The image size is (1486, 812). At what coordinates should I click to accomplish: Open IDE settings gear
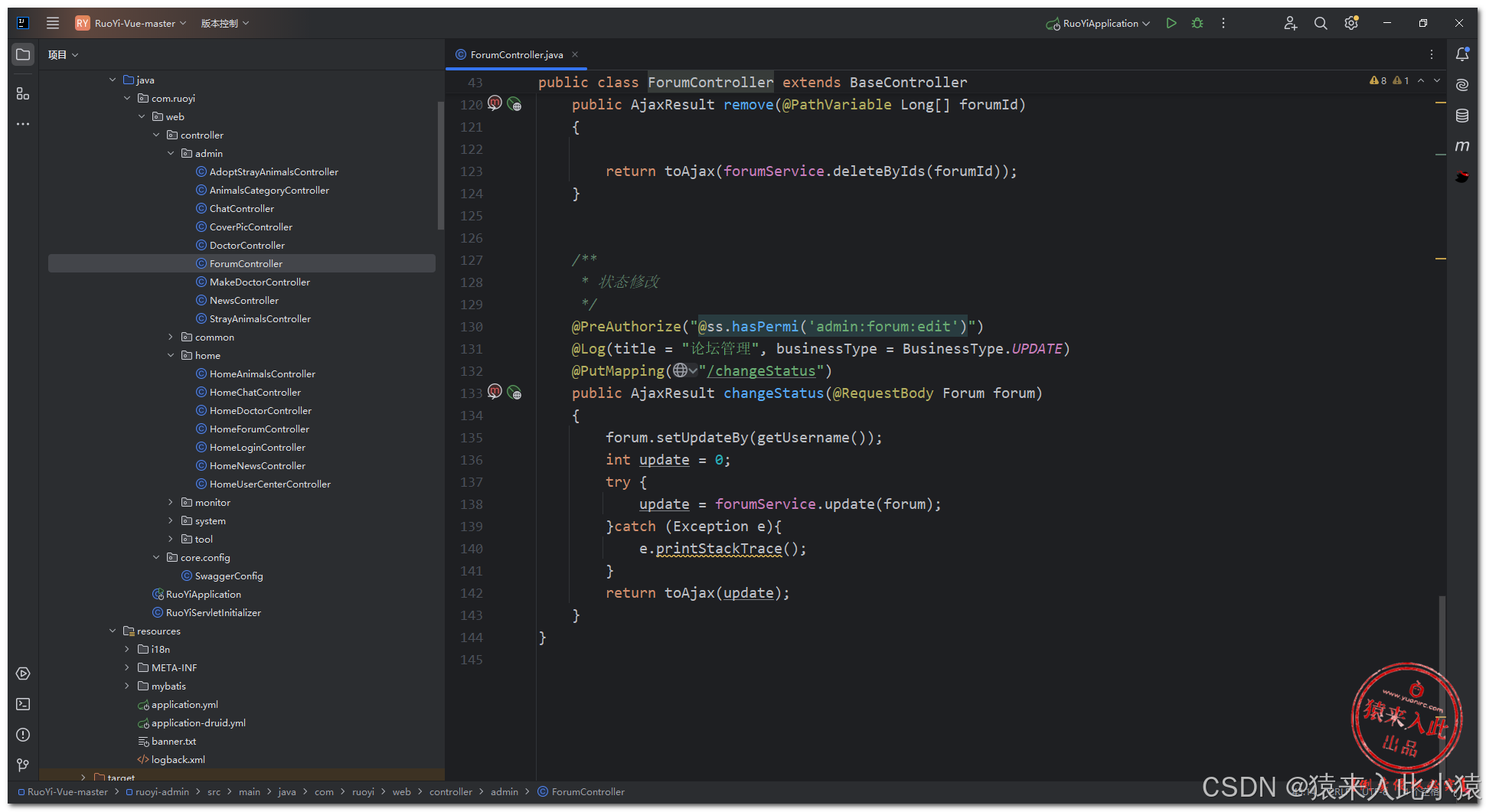[x=1351, y=23]
